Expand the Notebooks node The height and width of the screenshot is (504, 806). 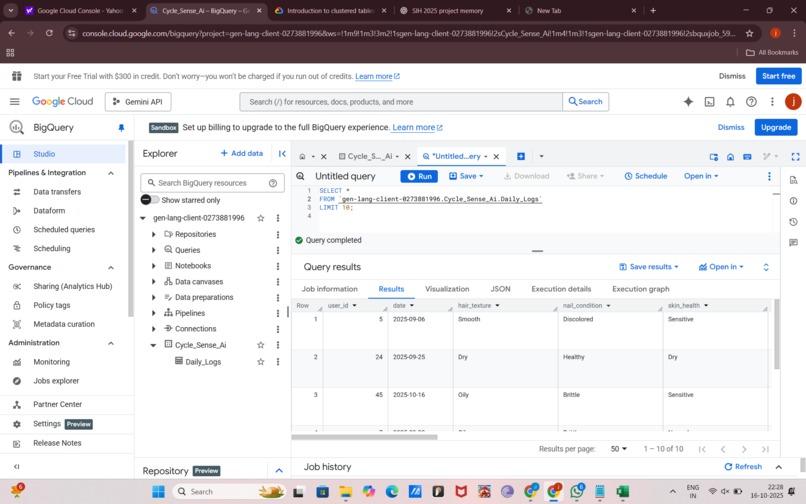tap(153, 266)
